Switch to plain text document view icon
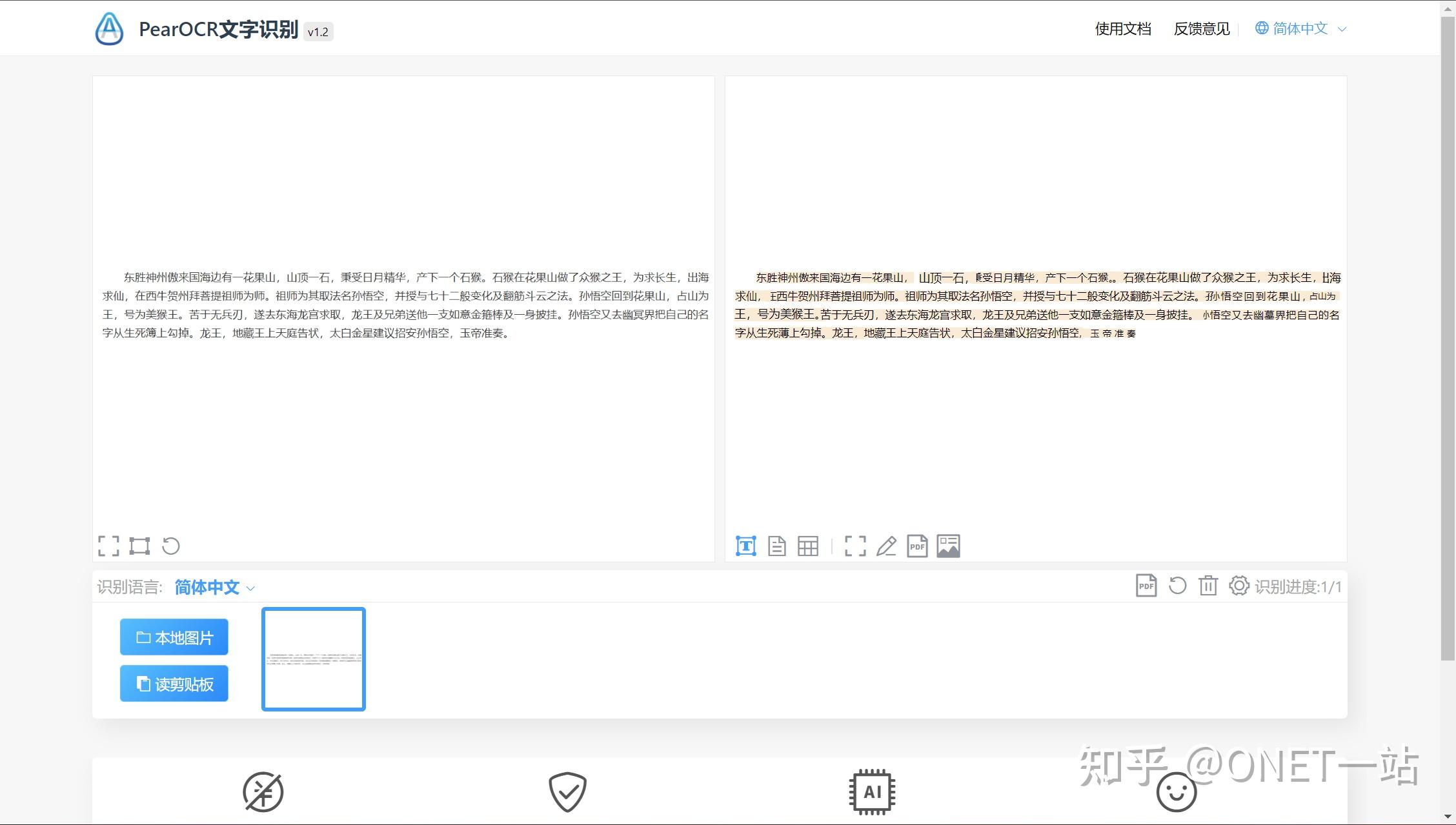The height and width of the screenshot is (825, 1456). [777, 545]
